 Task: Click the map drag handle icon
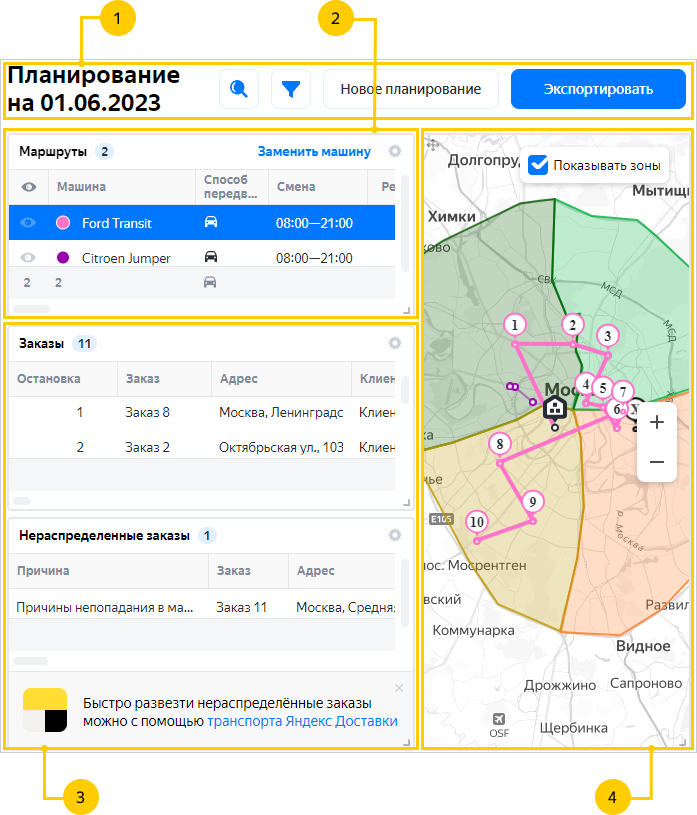point(433,145)
